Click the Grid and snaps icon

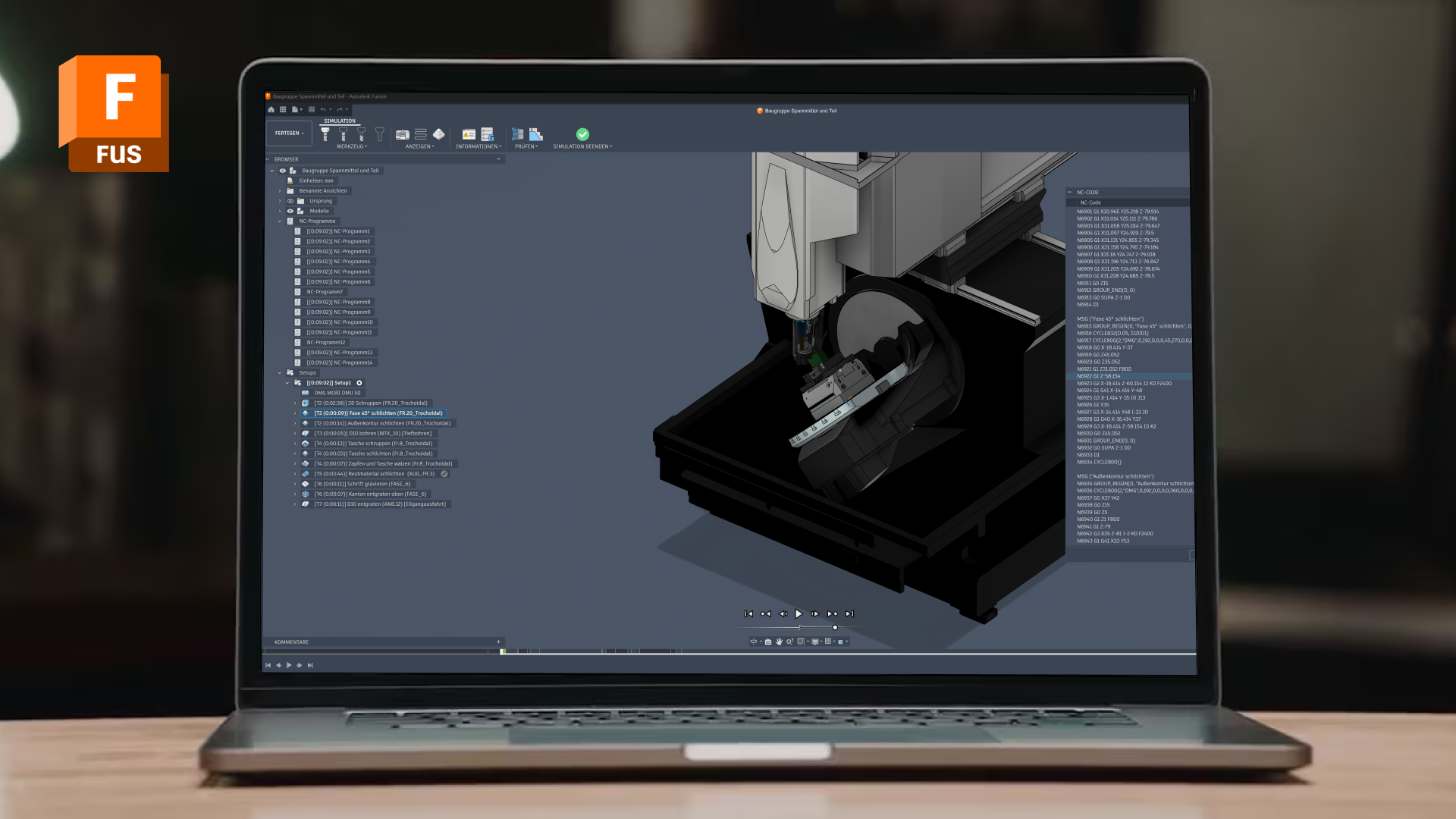click(x=828, y=642)
